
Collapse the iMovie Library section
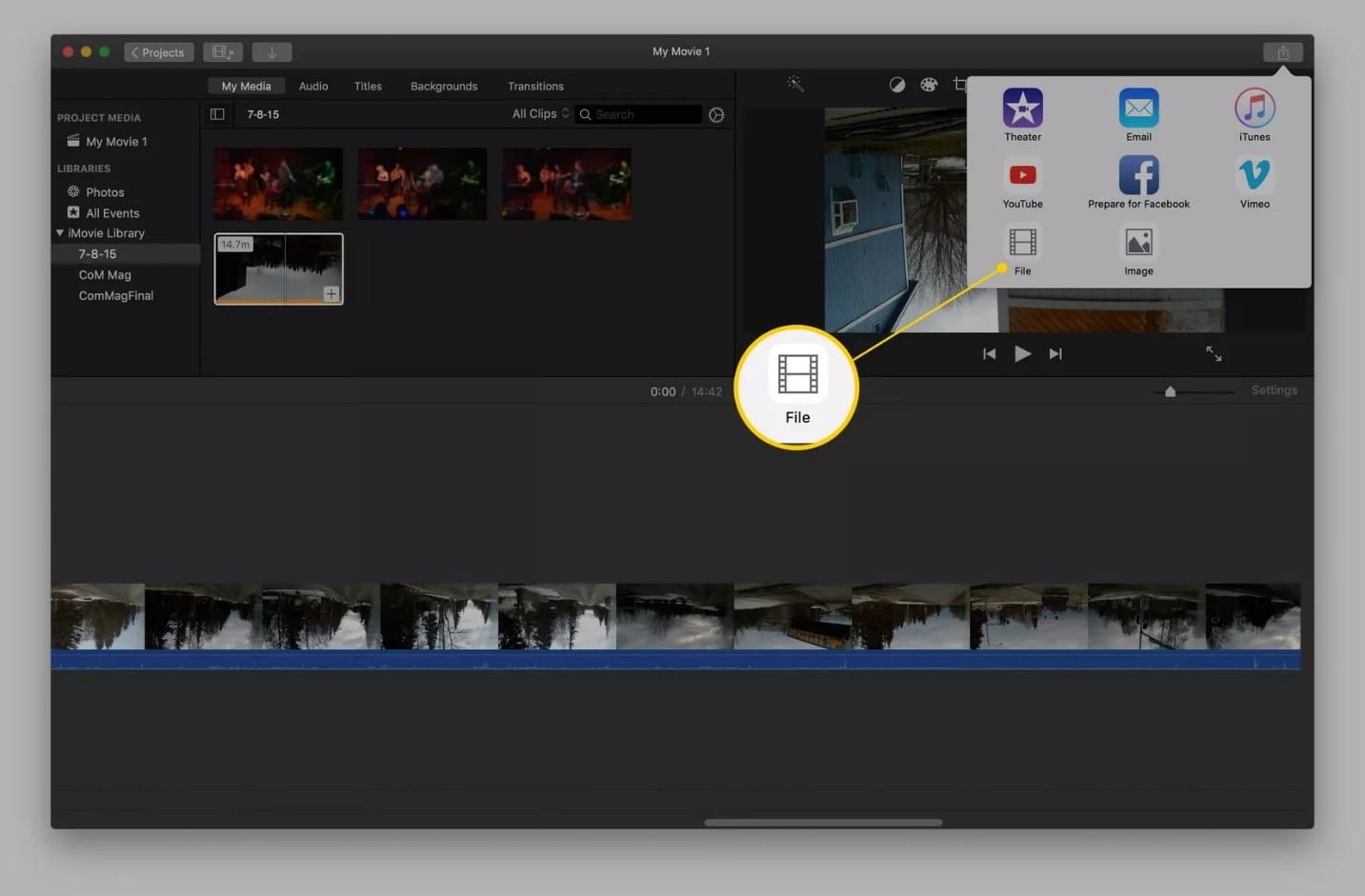[x=58, y=232]
